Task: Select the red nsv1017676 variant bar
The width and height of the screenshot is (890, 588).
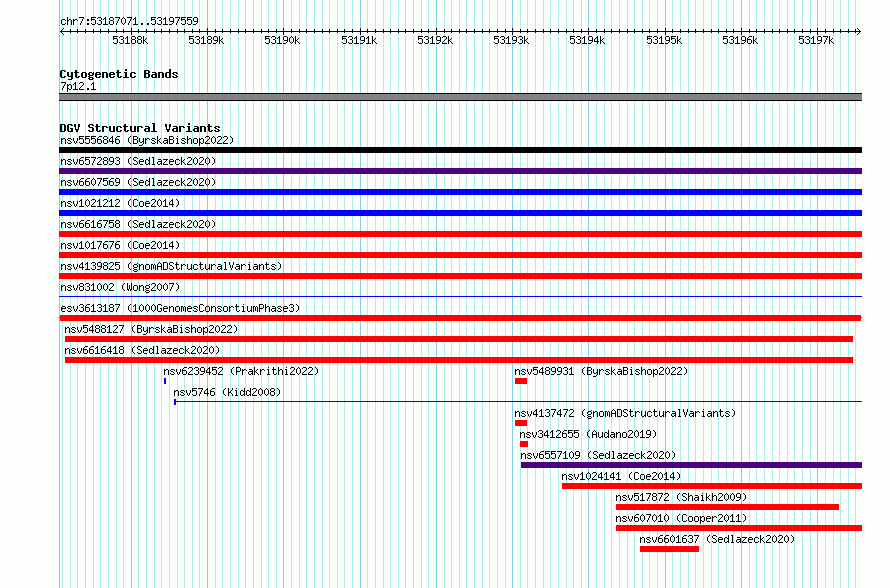Action: (460, 255)
